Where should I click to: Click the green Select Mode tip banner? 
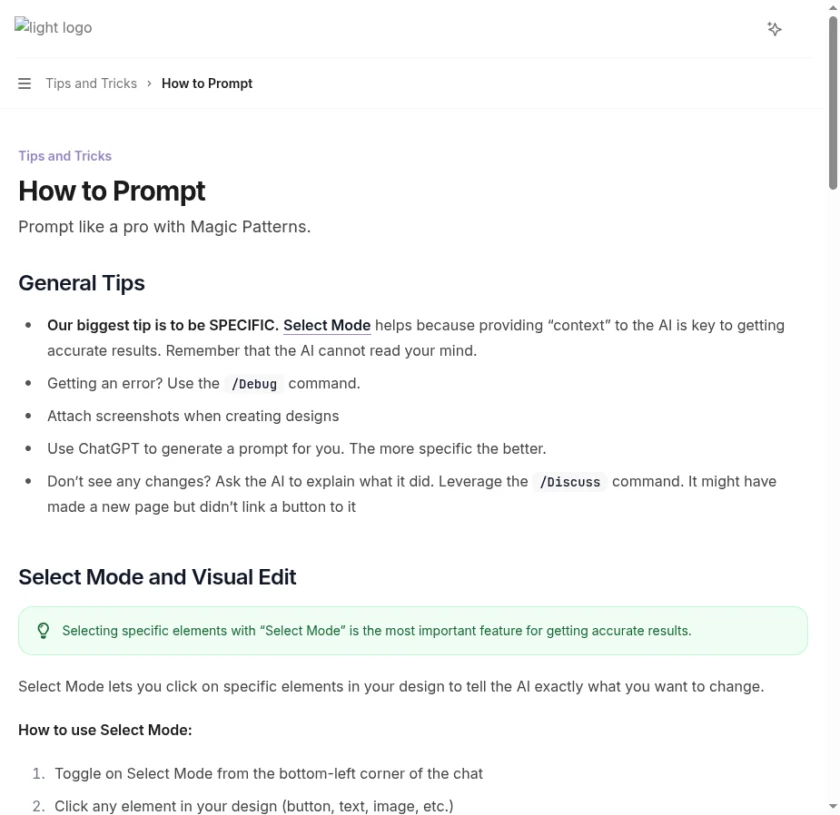(x=415, y=630)
